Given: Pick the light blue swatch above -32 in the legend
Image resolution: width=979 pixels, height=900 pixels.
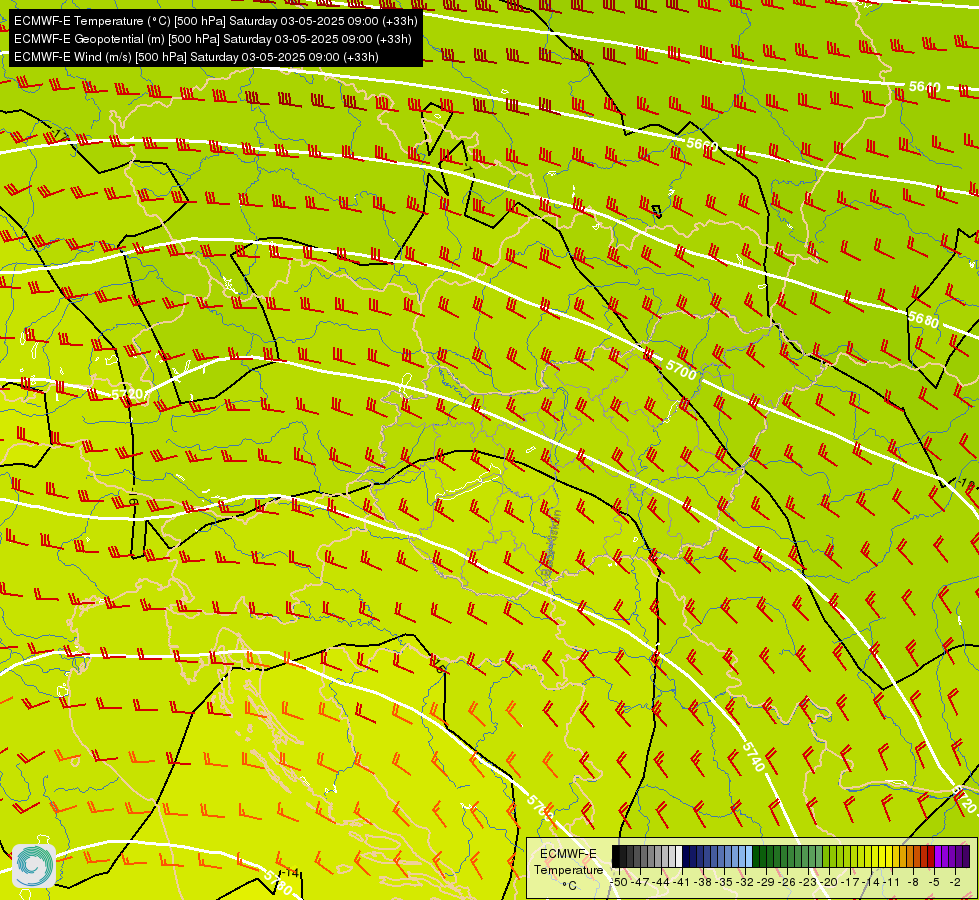Looking at the screenshot, I should point(749,856).
